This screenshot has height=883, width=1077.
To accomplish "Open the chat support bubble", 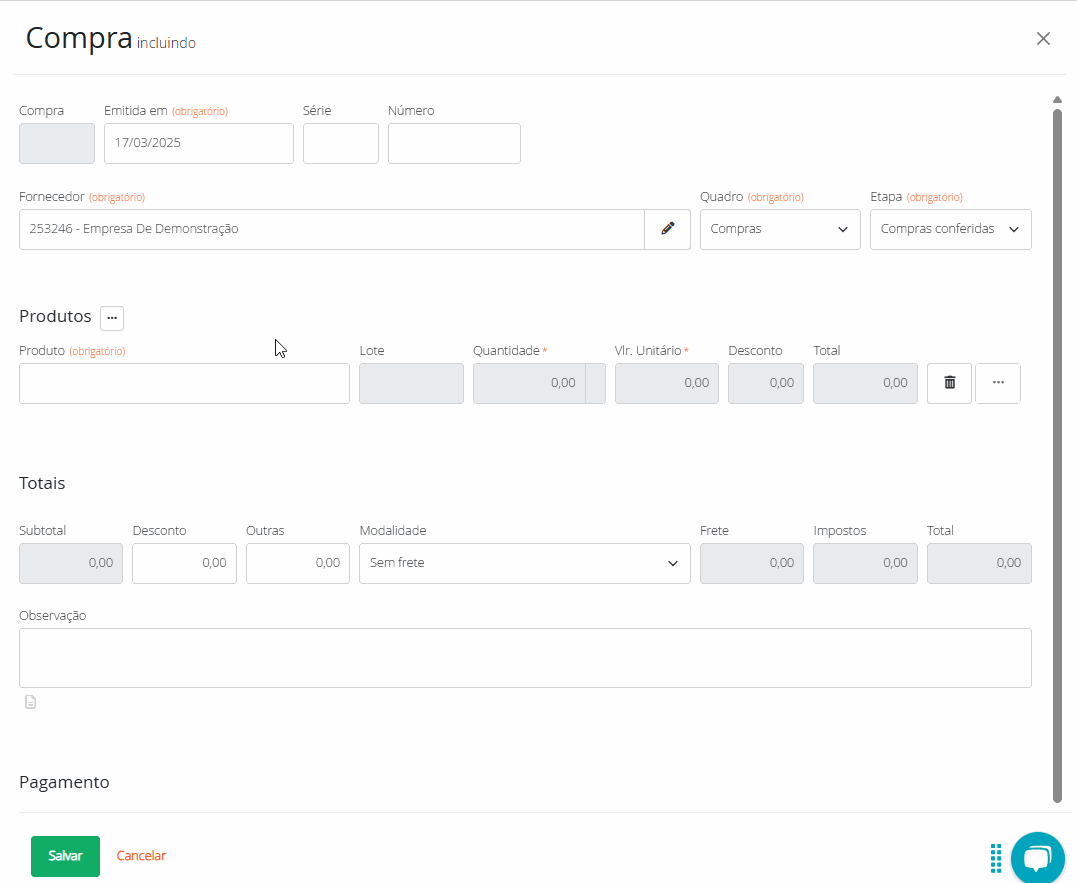I will 1037,857.
